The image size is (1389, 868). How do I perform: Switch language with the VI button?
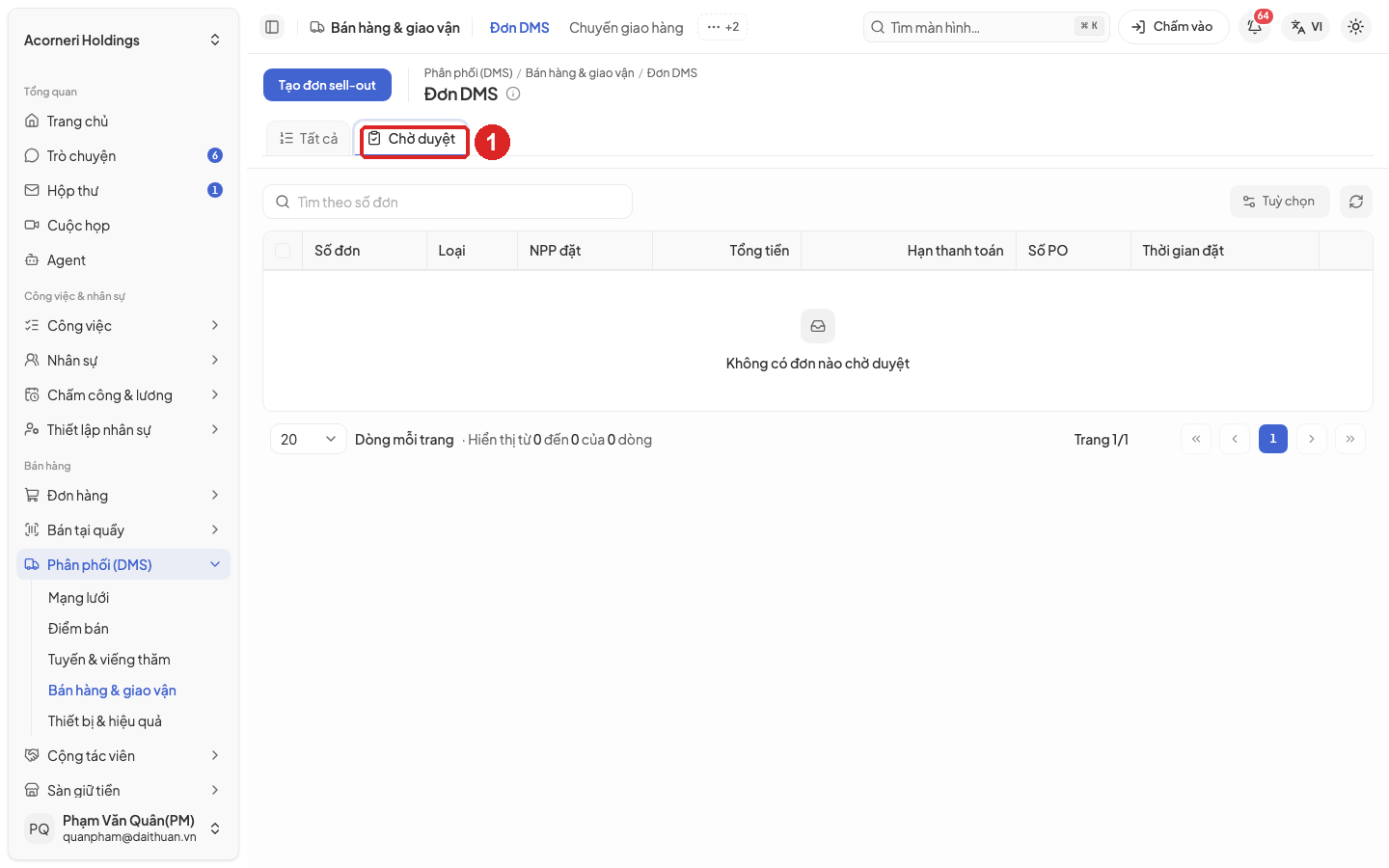coord(1306,27)
